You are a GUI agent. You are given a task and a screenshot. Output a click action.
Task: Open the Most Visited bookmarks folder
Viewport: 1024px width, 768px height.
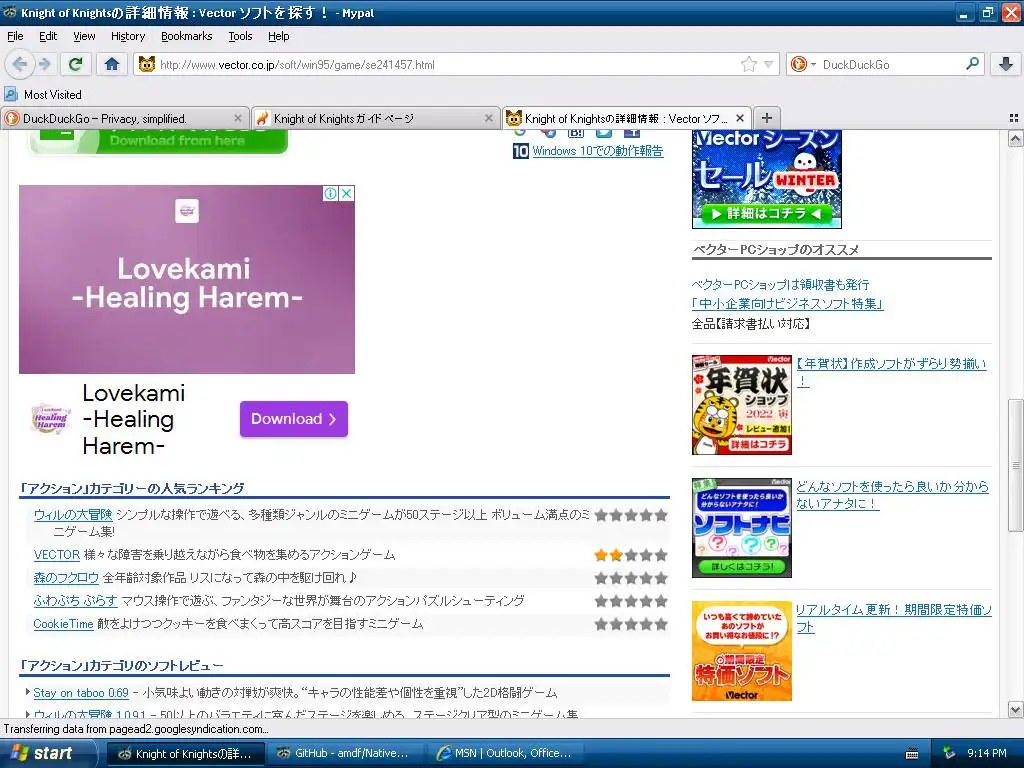(x=43, y=95)
